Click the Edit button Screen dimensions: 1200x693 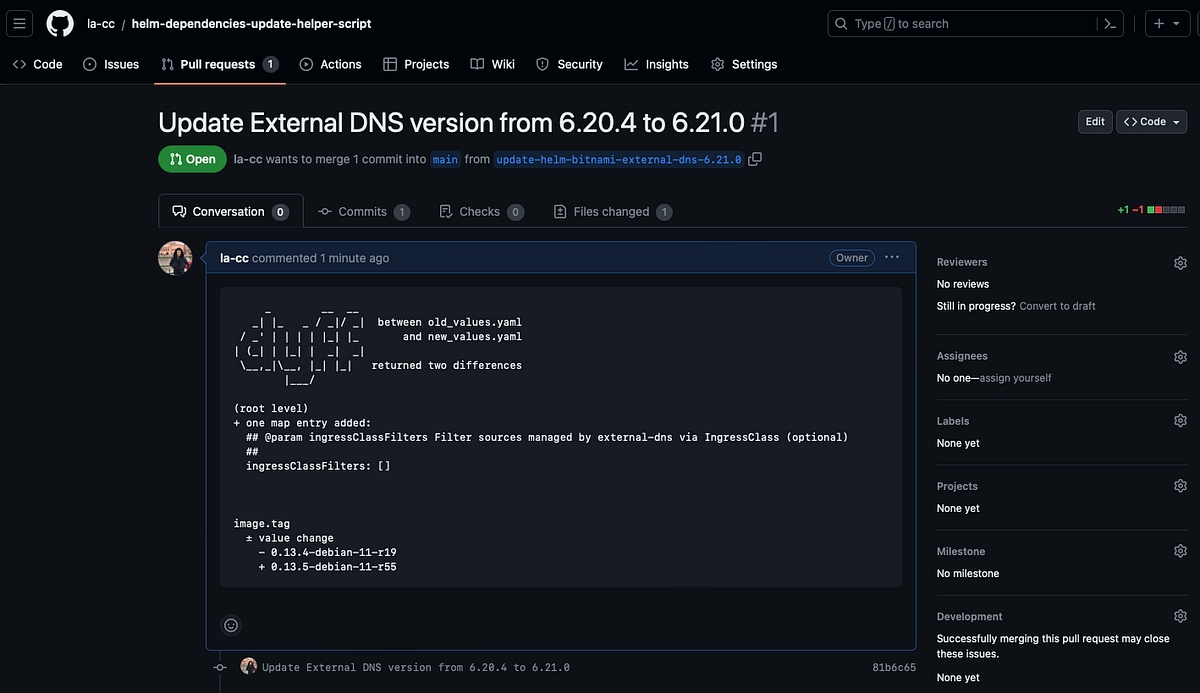pos(1094,121)
